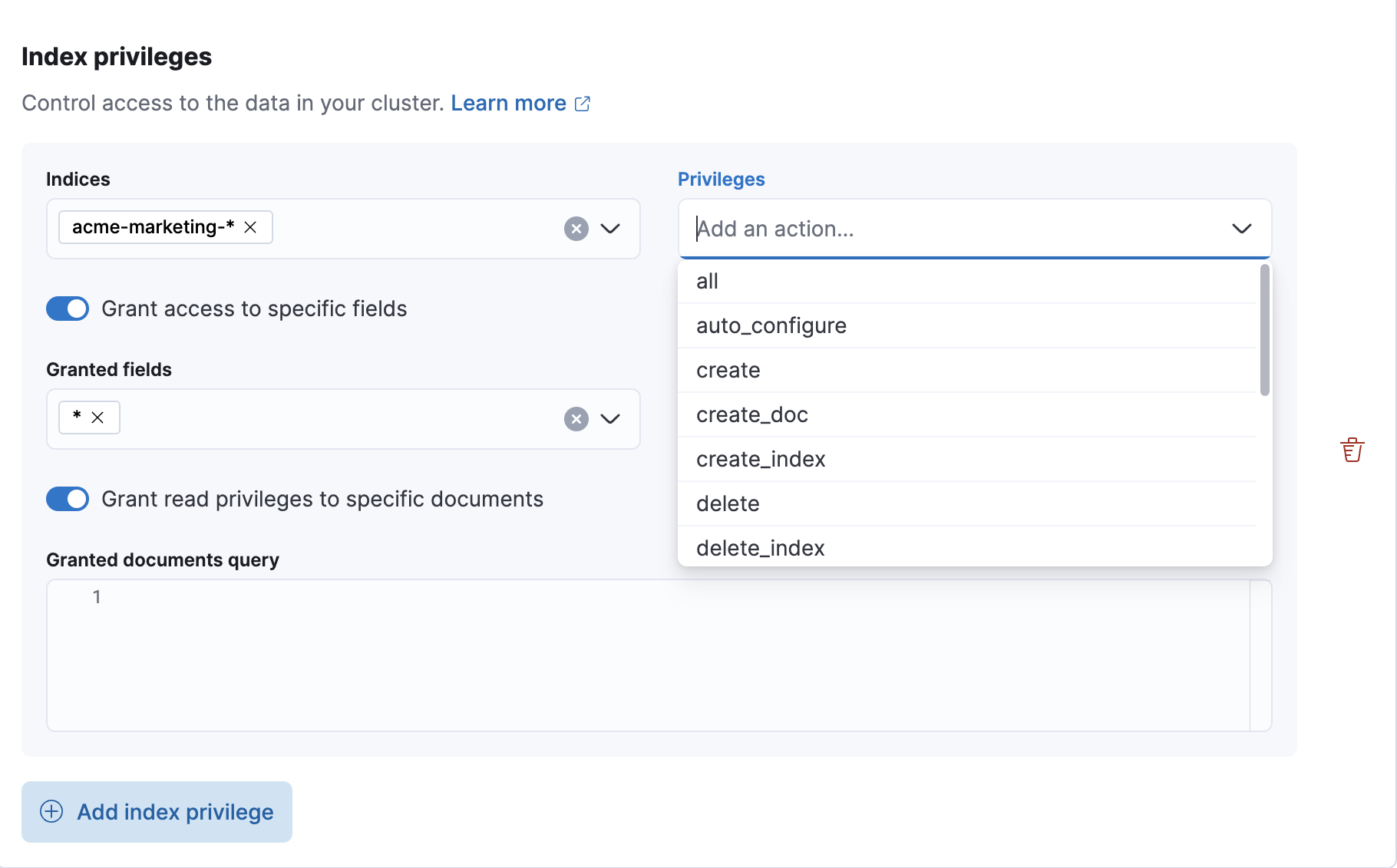The width and height of the screenshot is (1397, 868).
Task: Delete this index privilege section using the trash icon
Action: coord(1352,449)
